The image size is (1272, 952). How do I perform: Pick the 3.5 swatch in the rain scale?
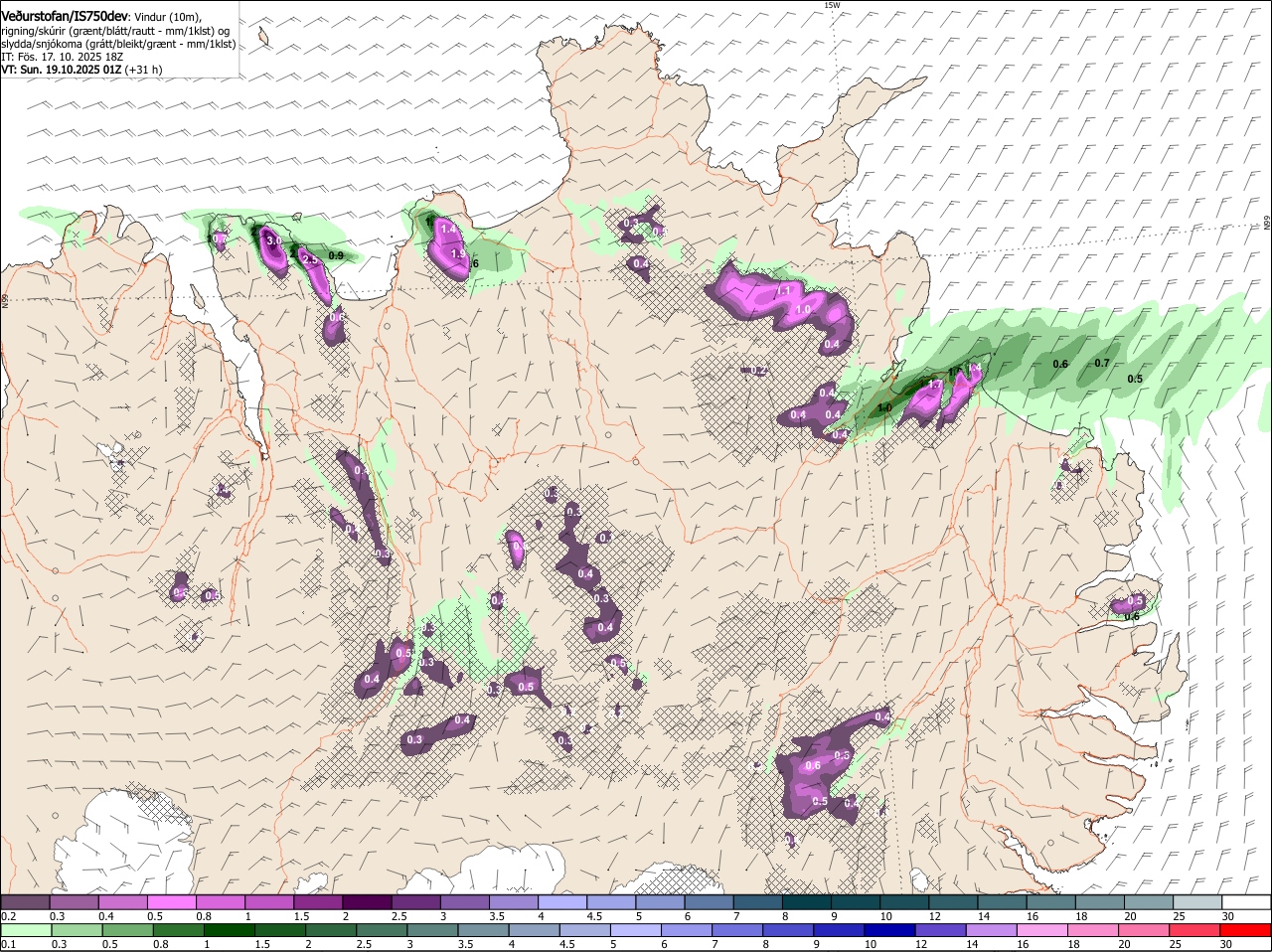pyautogui.click(x=484, y=930)
